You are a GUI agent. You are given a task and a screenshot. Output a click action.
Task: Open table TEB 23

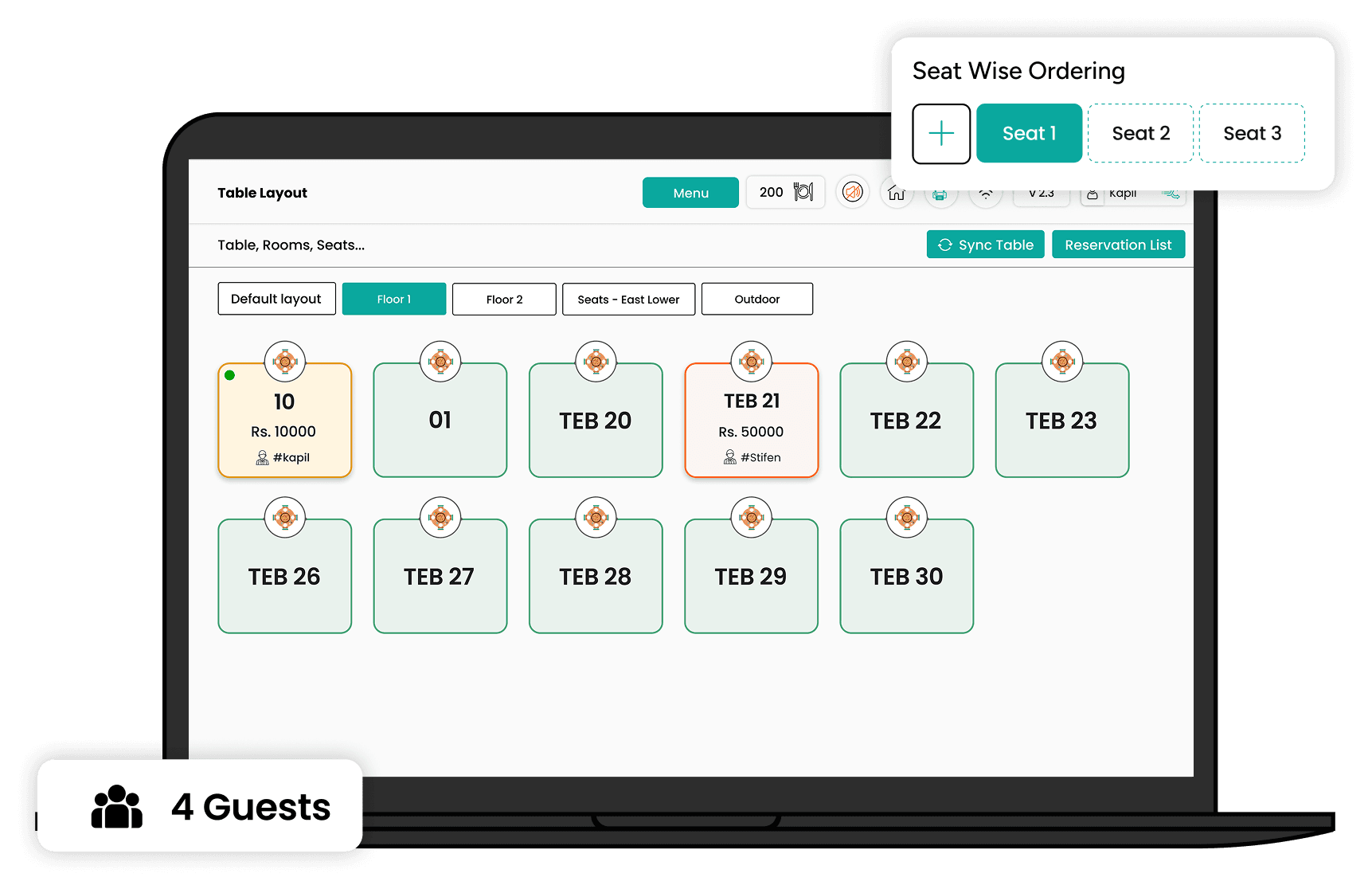coord(1062,421)
